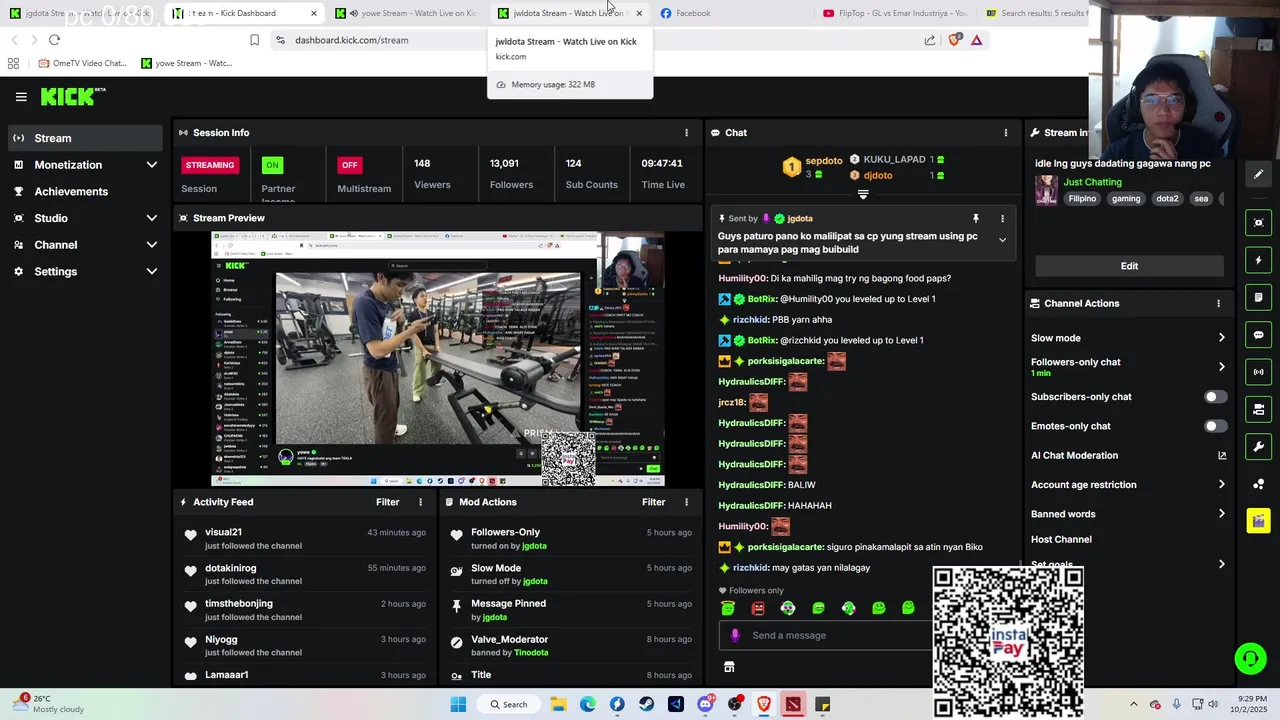Click broadcast signal icon in right toolbar

pyautogui.click(x=1259, y=372)
